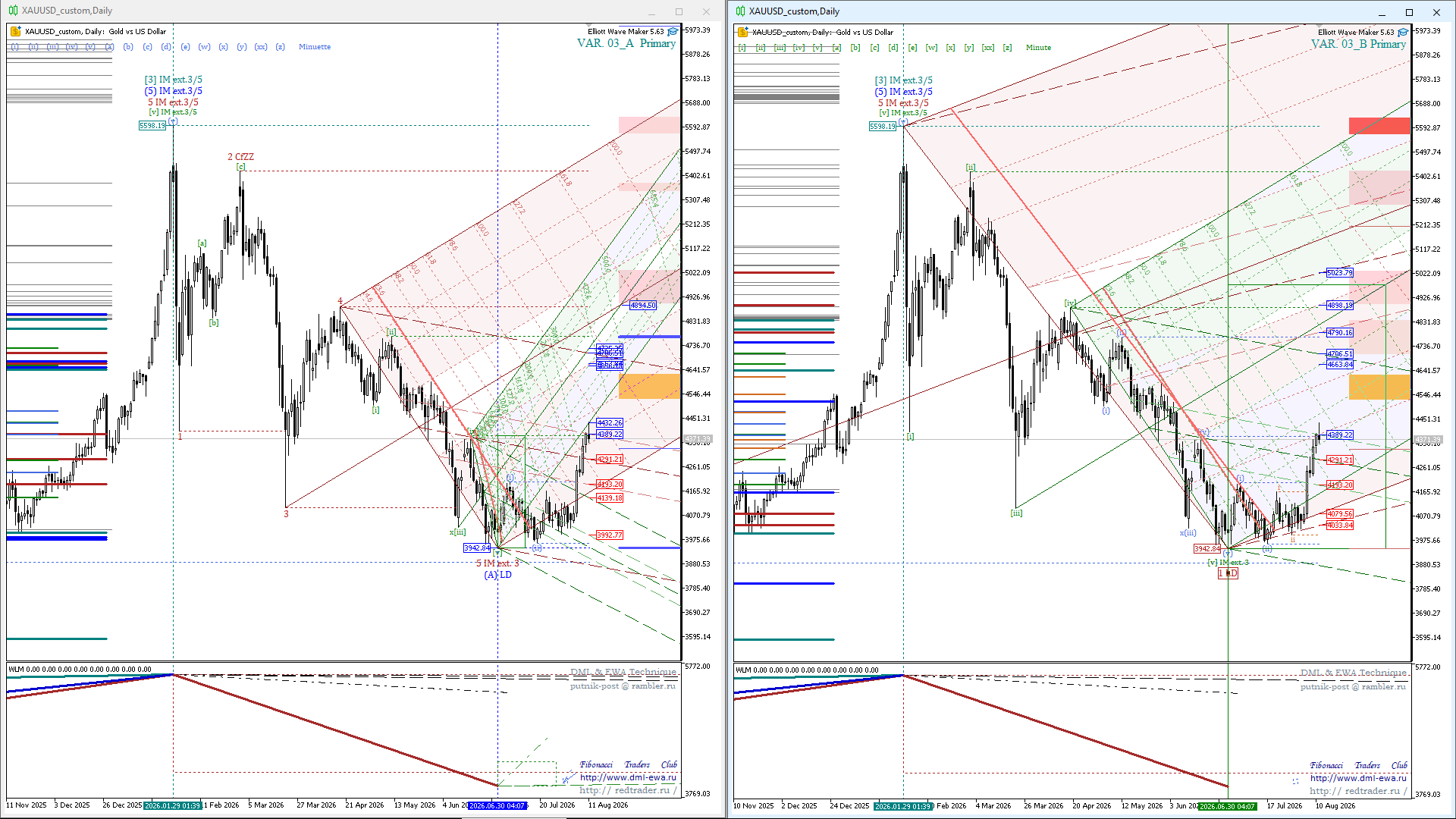The width and height of the screenshot is (1456, 819).
Task: Click the 4663.84 price level label
Action: click(1340, 365)
